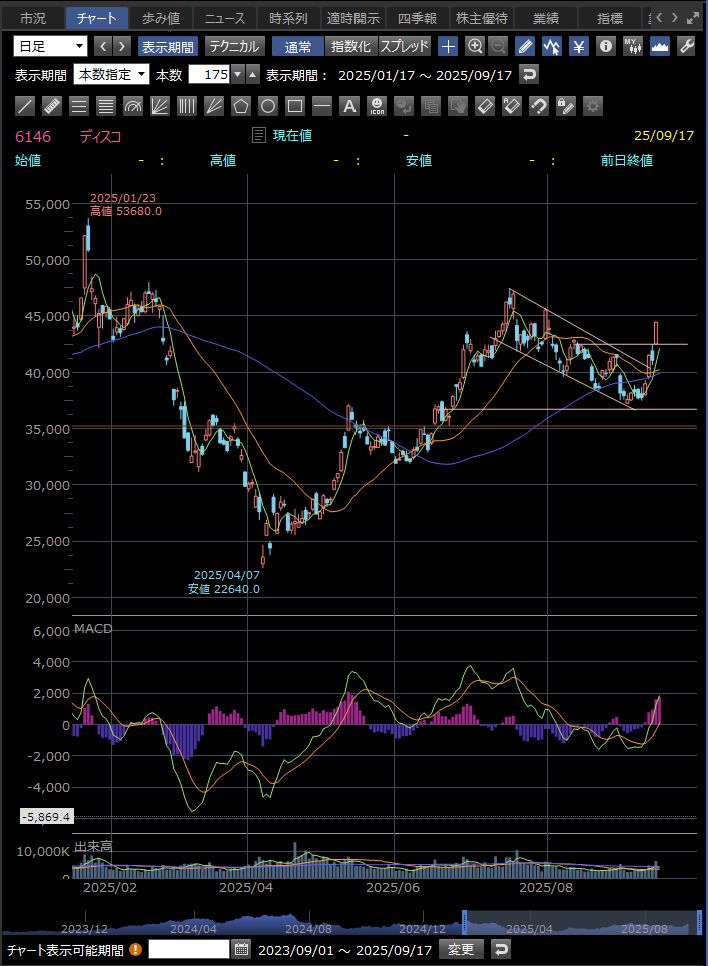Expand the 本数 count dropdown arrow
The image size is (708, 966).
coord(238,75)
